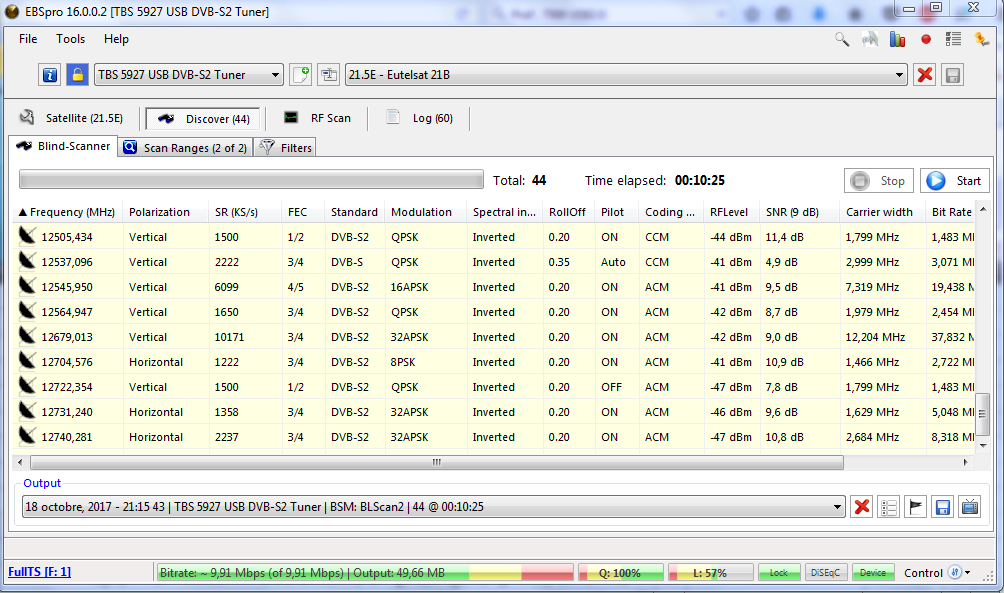Toggle the DiSEqC status indicator
Screen dimensions: 1004x593
825,573
